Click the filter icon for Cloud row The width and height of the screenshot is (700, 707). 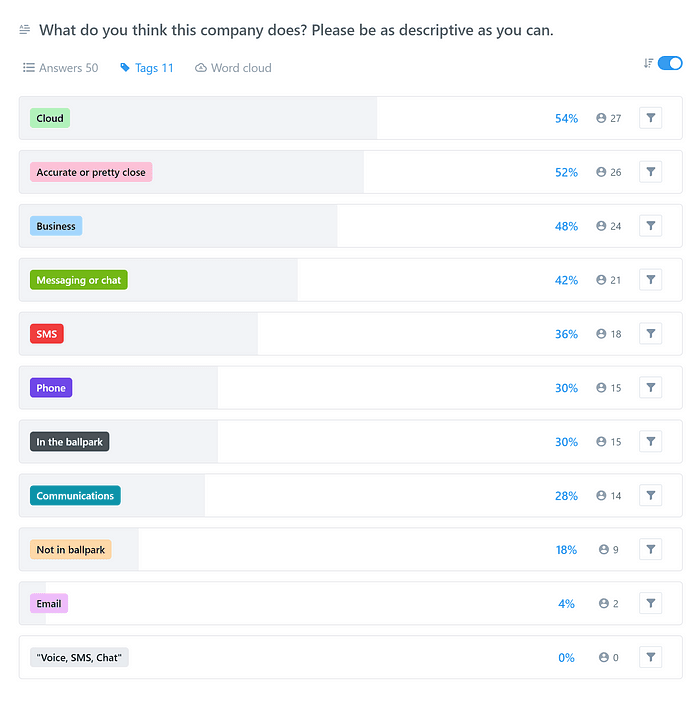tap(650, 118)
